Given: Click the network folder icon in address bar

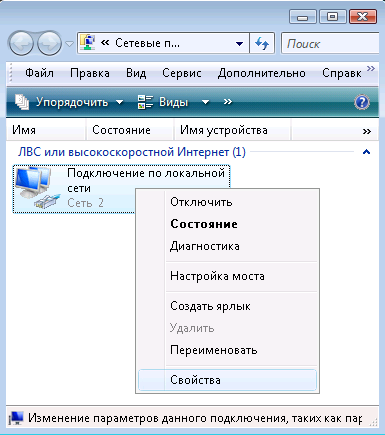Looking at the screenshot, I should click(x=88, y=43).
